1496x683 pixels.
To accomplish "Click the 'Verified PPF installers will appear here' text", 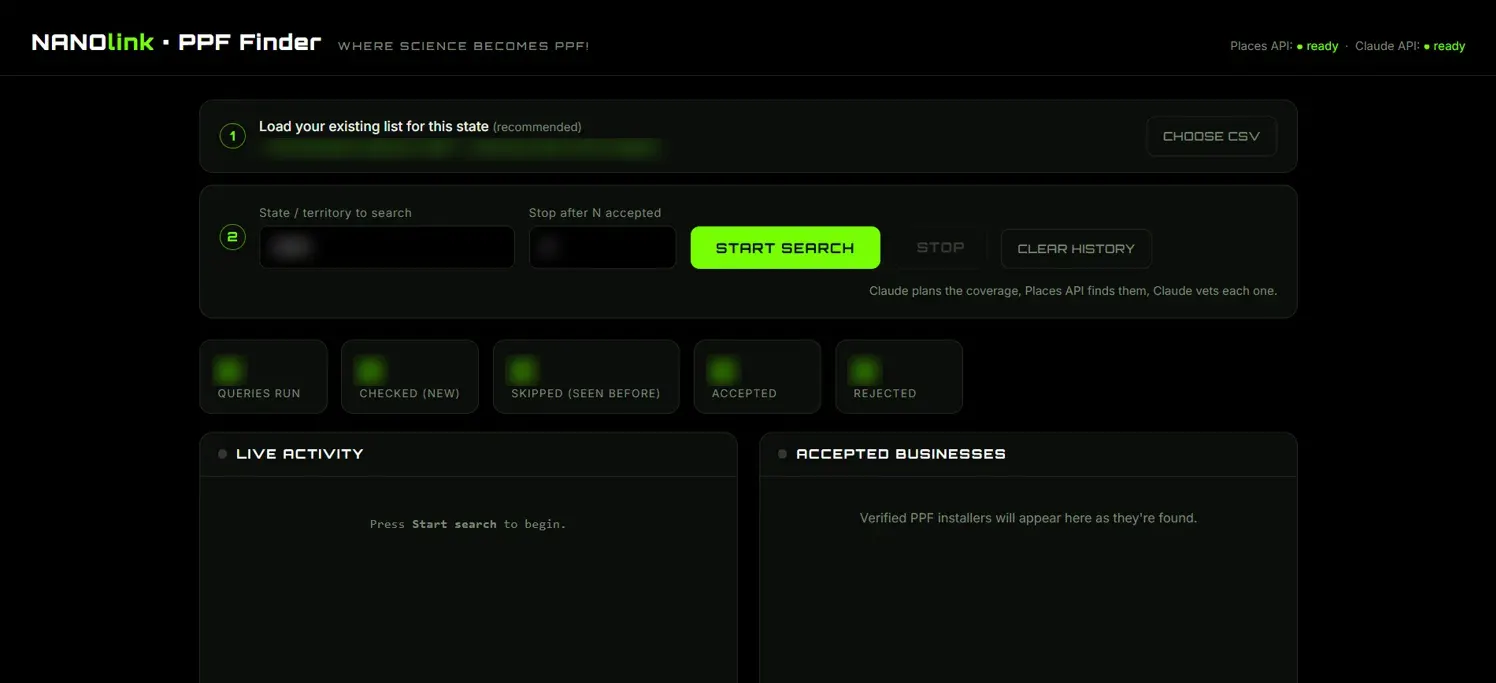I will coord(1028,518).
